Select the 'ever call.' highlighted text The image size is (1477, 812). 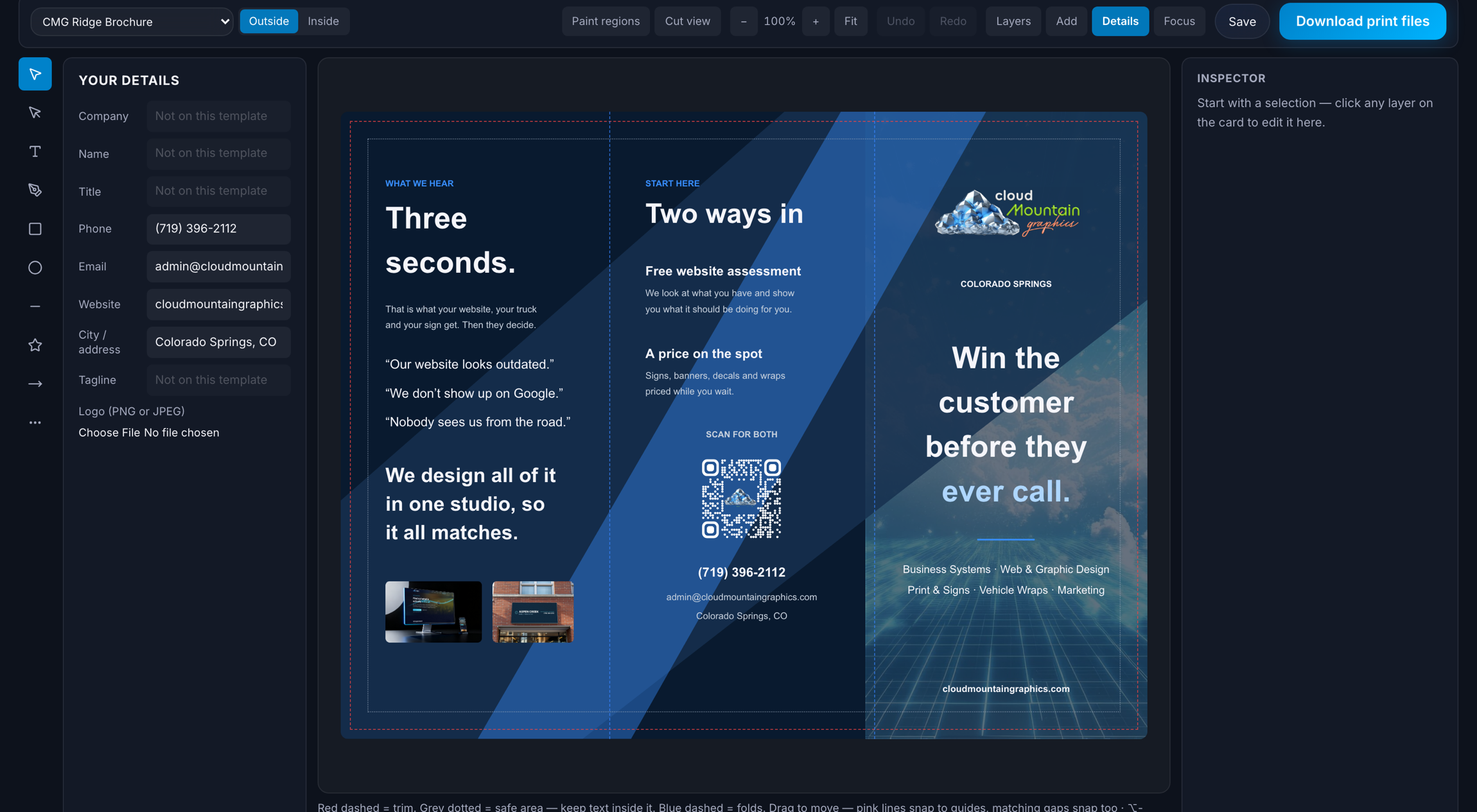(1006, 492)
